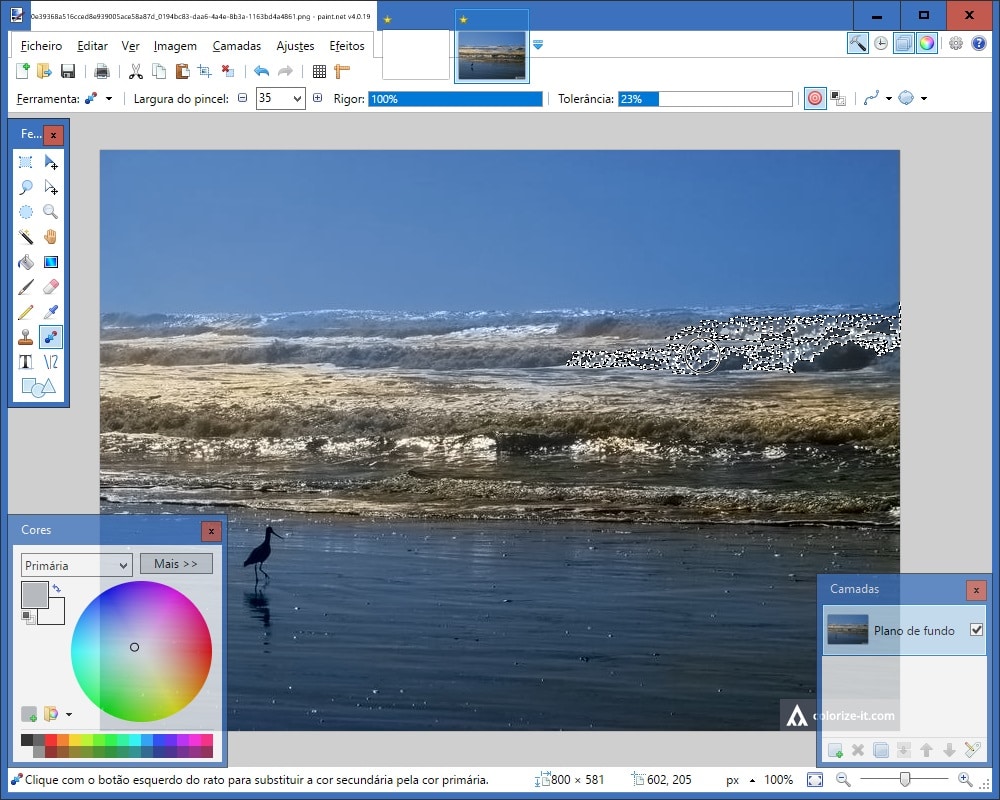This screenshot has height=800, width=1000.
Task: Click the Tolerância 23% slider bar
Action: click(705, 99)
